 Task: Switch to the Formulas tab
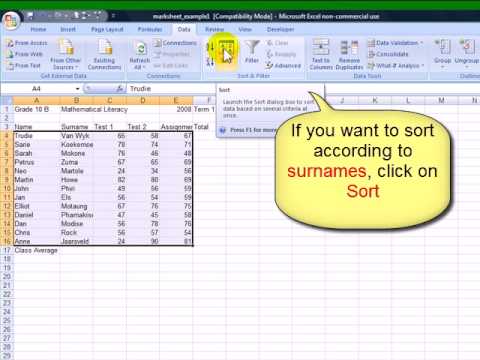coord(150,29)
